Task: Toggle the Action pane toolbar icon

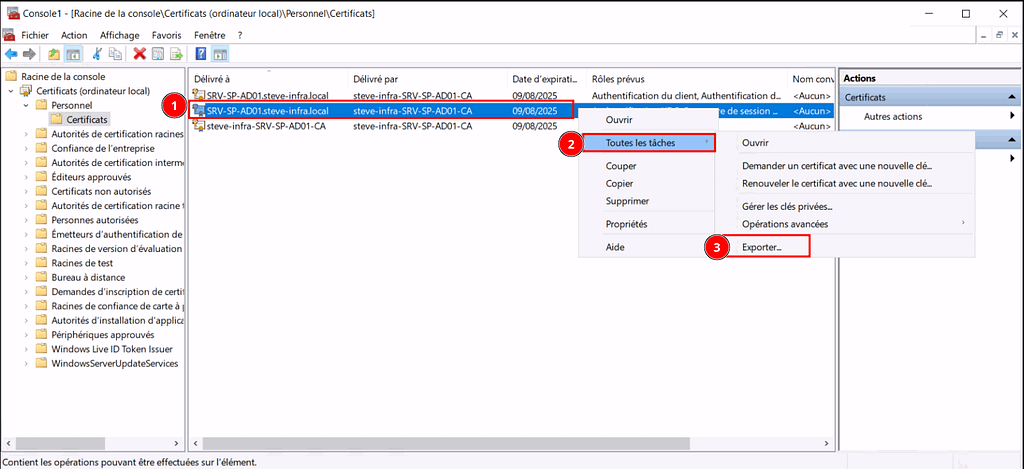Action: [220, 54]
